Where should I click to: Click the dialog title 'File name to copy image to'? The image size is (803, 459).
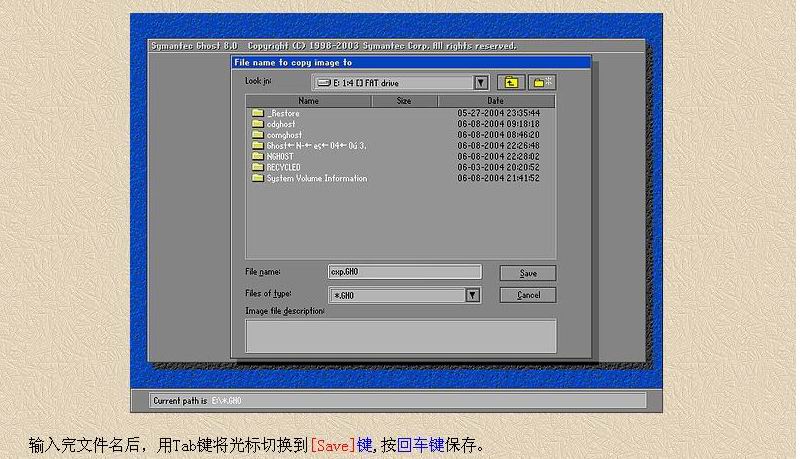pyautogui.click(x=293, y=62)
